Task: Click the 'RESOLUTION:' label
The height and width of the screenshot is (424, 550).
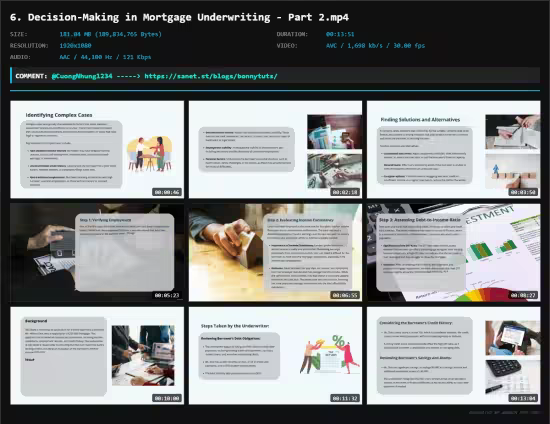Action: pyautogui.click(x=29, y=46)
